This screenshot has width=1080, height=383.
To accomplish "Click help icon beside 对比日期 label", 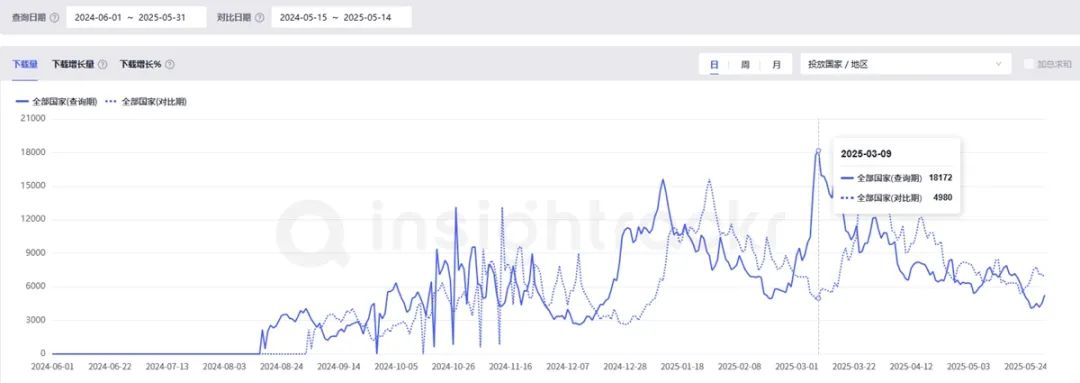I will [260, 18].
